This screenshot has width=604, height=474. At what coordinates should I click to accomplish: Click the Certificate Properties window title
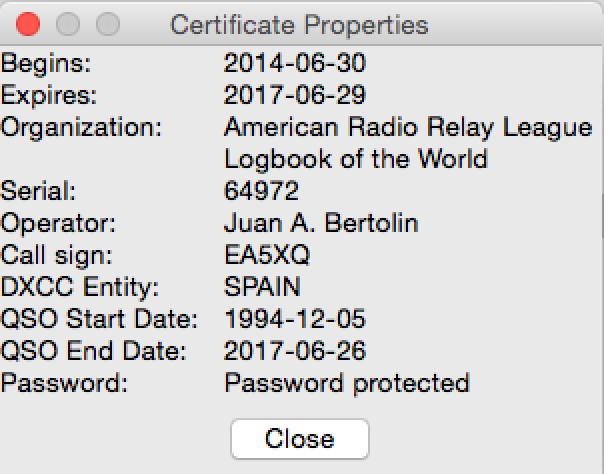coord(299,25)
